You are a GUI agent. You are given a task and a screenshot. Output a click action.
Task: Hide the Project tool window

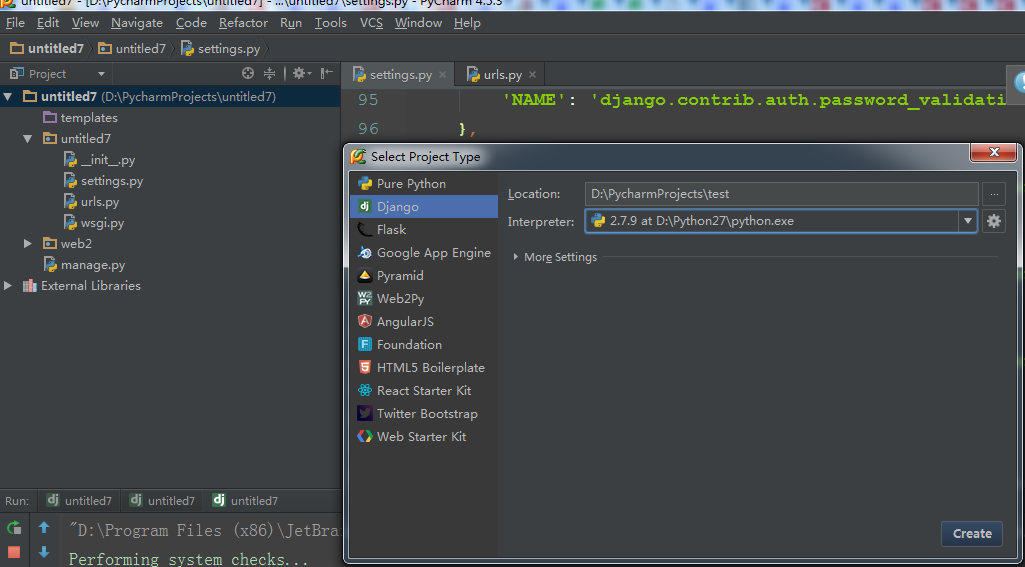pyautogui.click(x=327, y=73)
